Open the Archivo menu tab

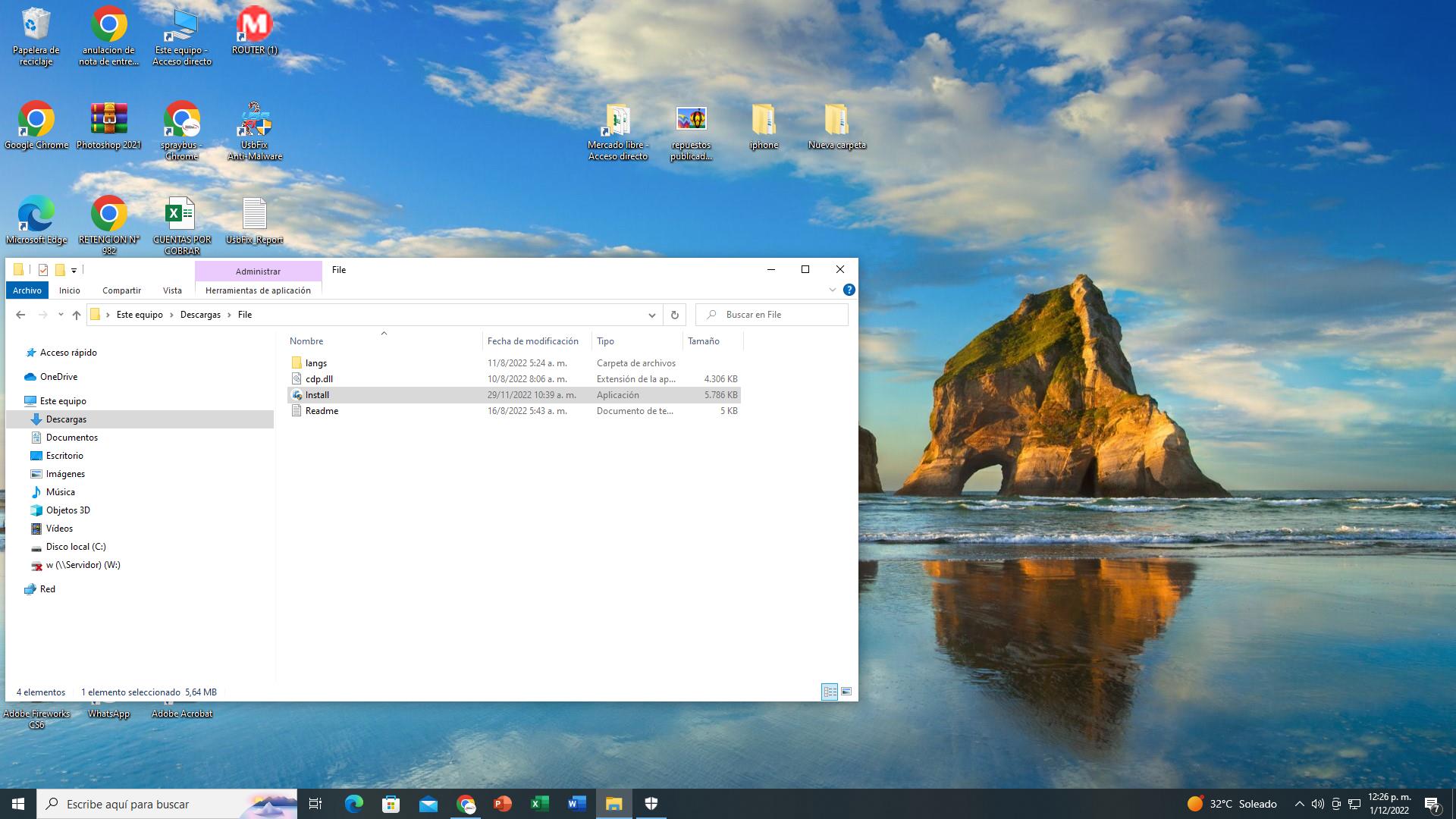pos(27,290)
